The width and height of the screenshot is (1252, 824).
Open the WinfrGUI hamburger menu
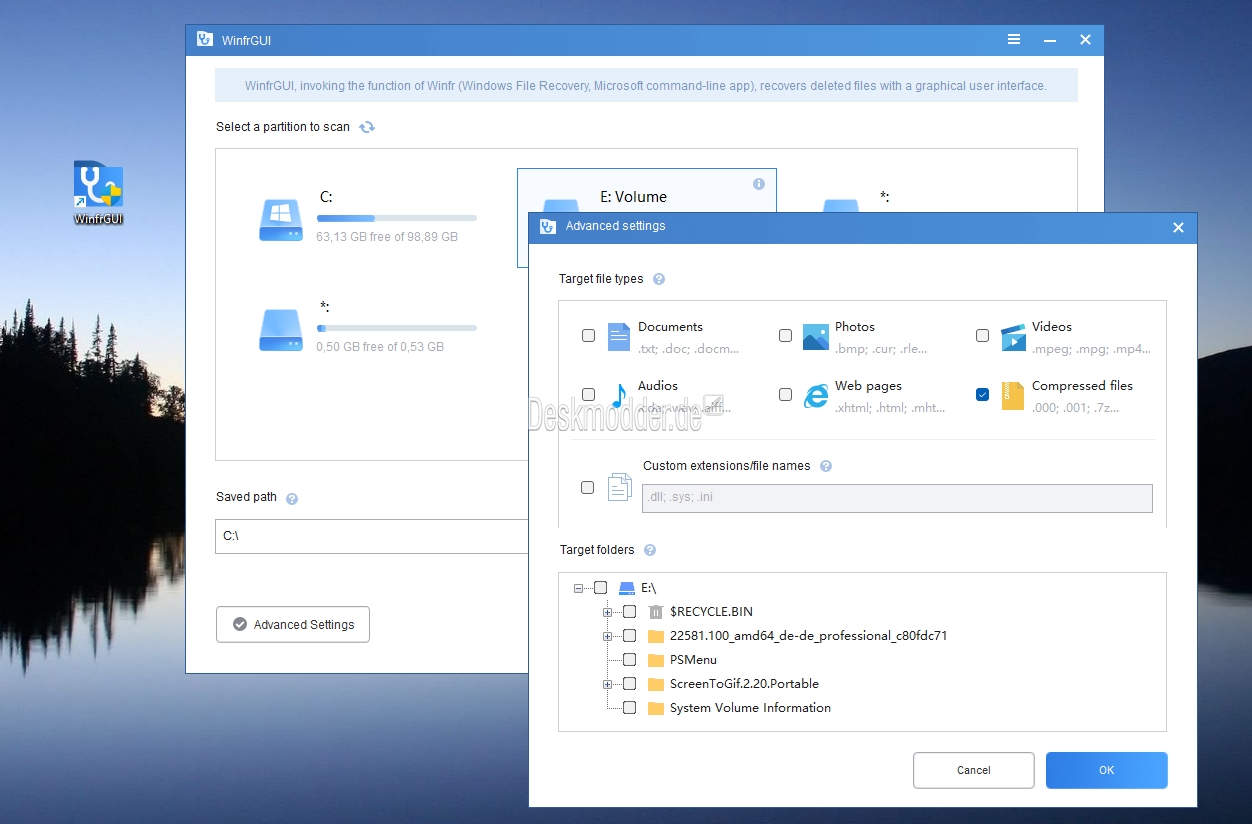(1014, 40)
